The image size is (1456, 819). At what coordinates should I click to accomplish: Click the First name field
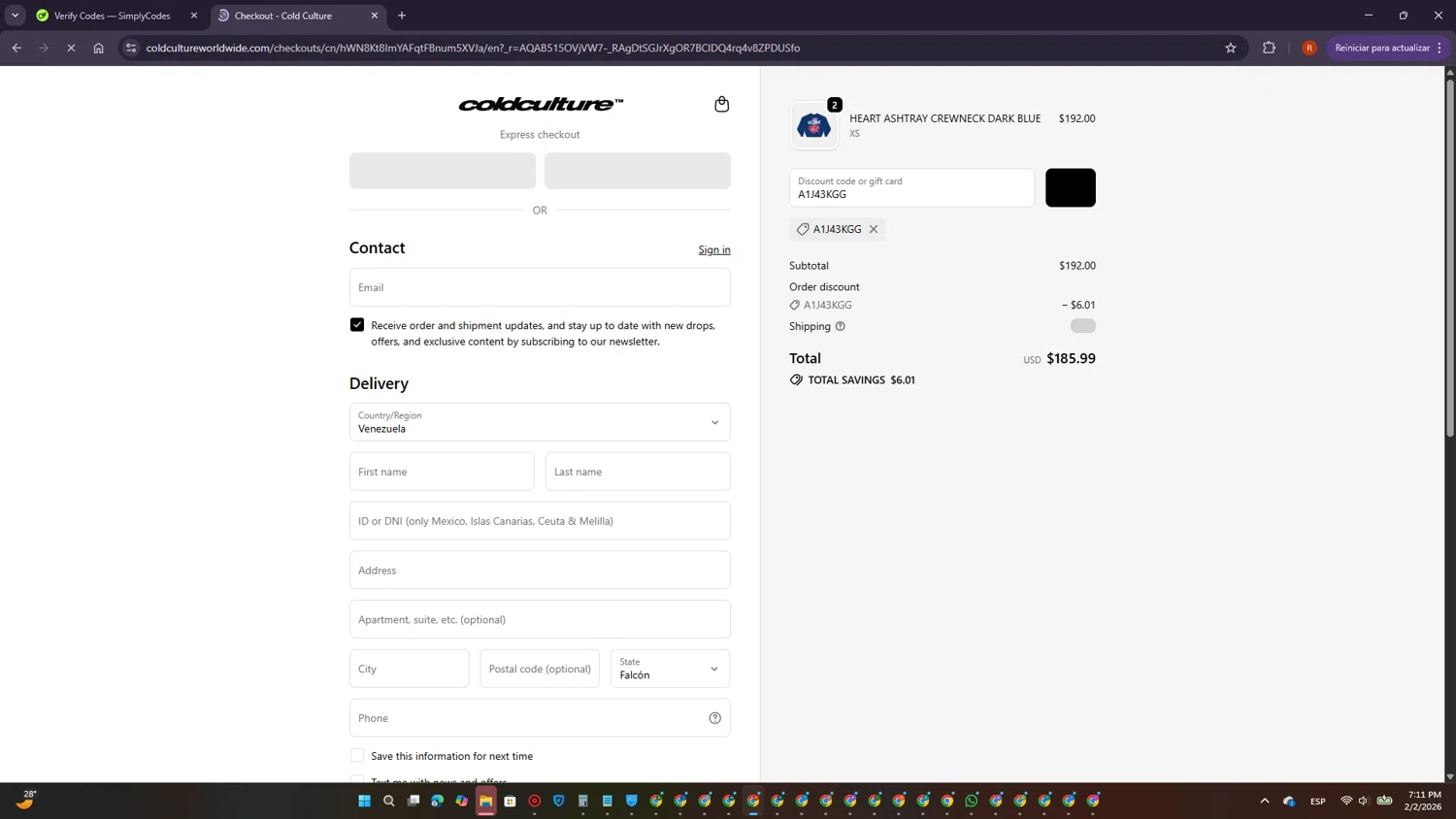click(x=442, y=472)
